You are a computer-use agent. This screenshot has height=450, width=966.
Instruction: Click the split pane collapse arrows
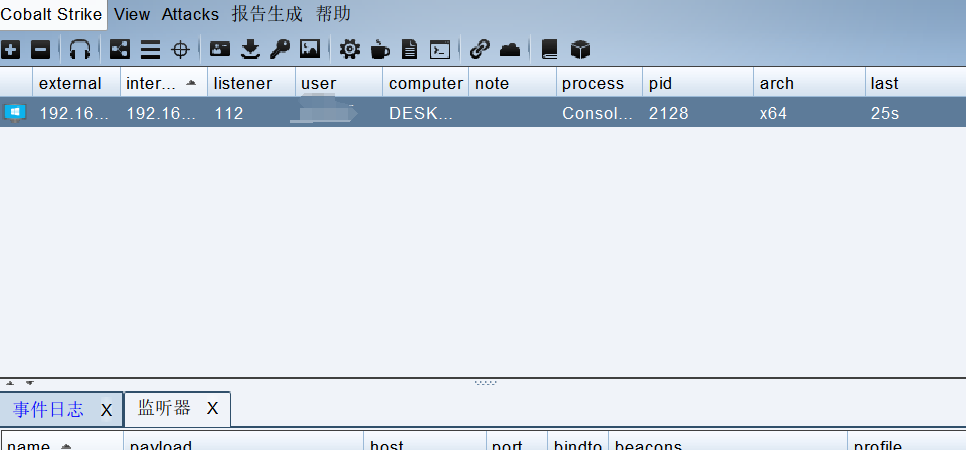point(20,383)
